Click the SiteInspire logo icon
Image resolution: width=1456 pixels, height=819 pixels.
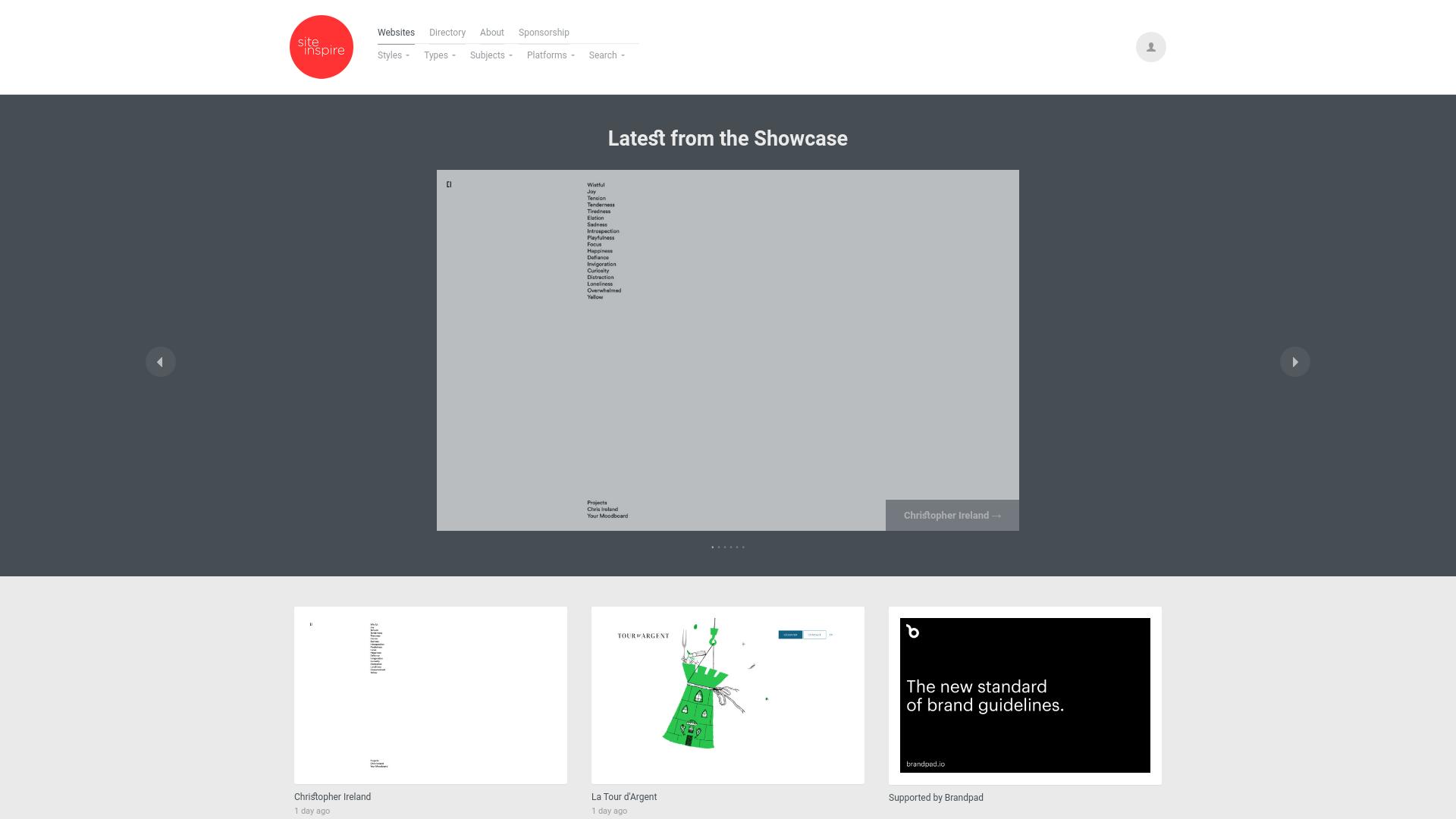[321, 47]
